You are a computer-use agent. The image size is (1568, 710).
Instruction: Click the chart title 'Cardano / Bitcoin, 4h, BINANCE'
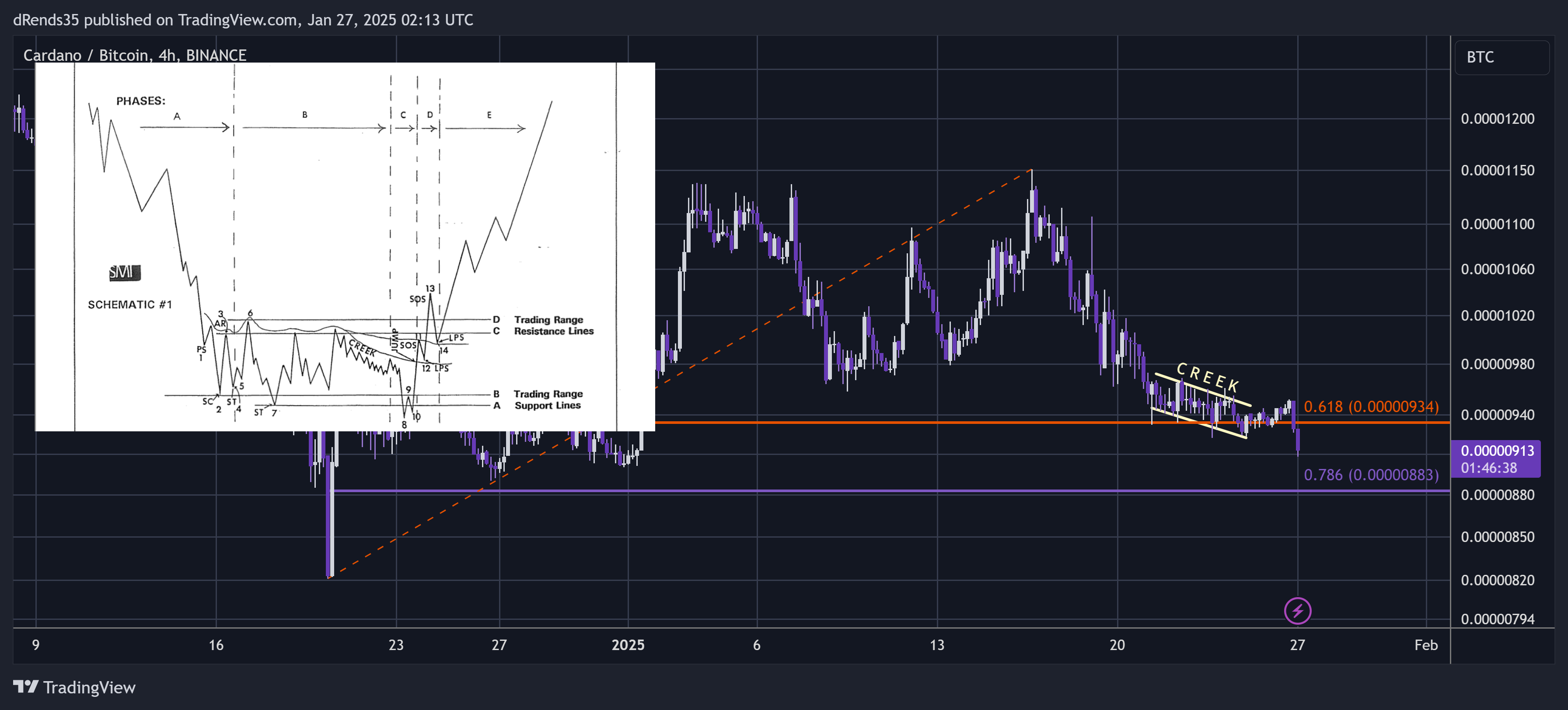tap(135, 56)
